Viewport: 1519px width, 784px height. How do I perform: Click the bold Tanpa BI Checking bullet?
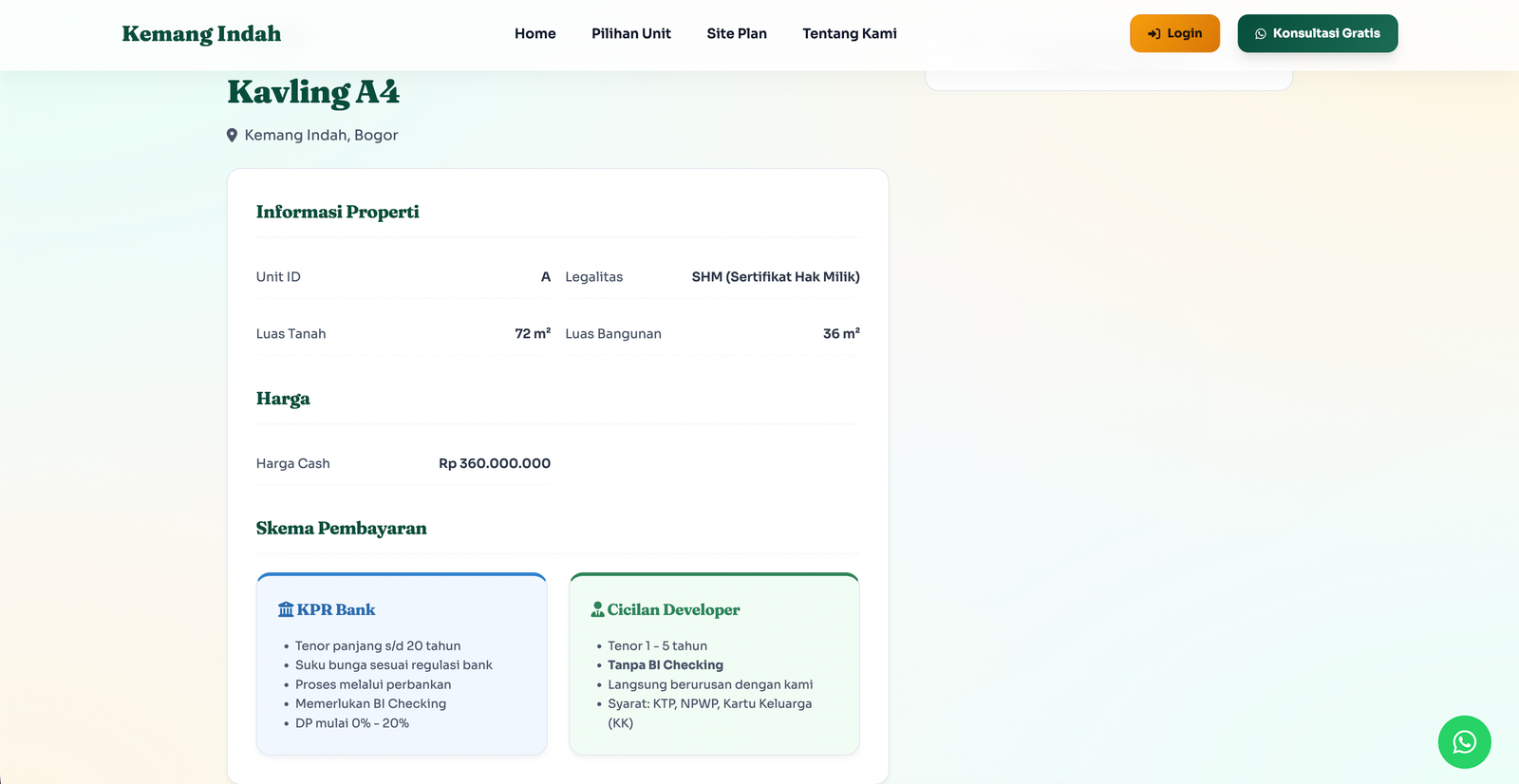point(666,665)
